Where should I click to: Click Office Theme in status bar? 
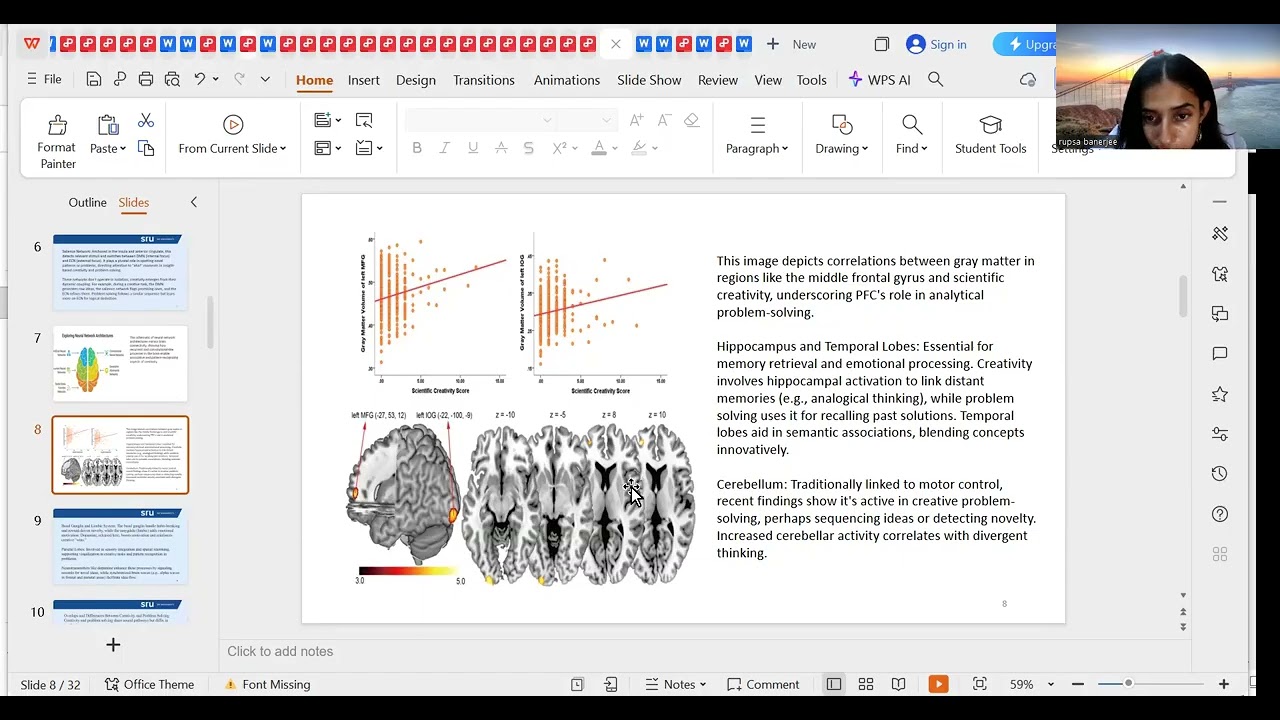149,684
